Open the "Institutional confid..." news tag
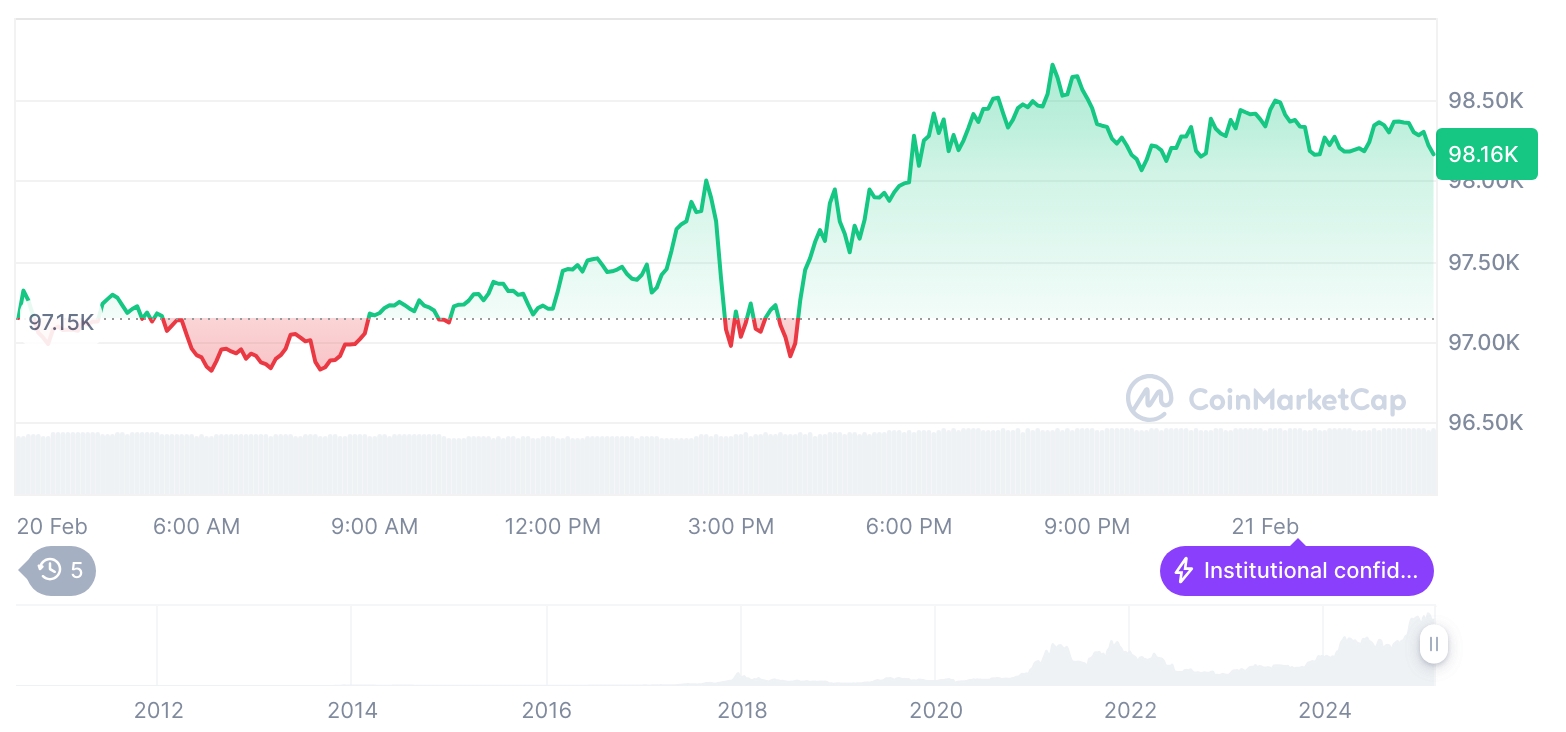The width and height of the screenshot is (1566, 732). pos(1297,571)
